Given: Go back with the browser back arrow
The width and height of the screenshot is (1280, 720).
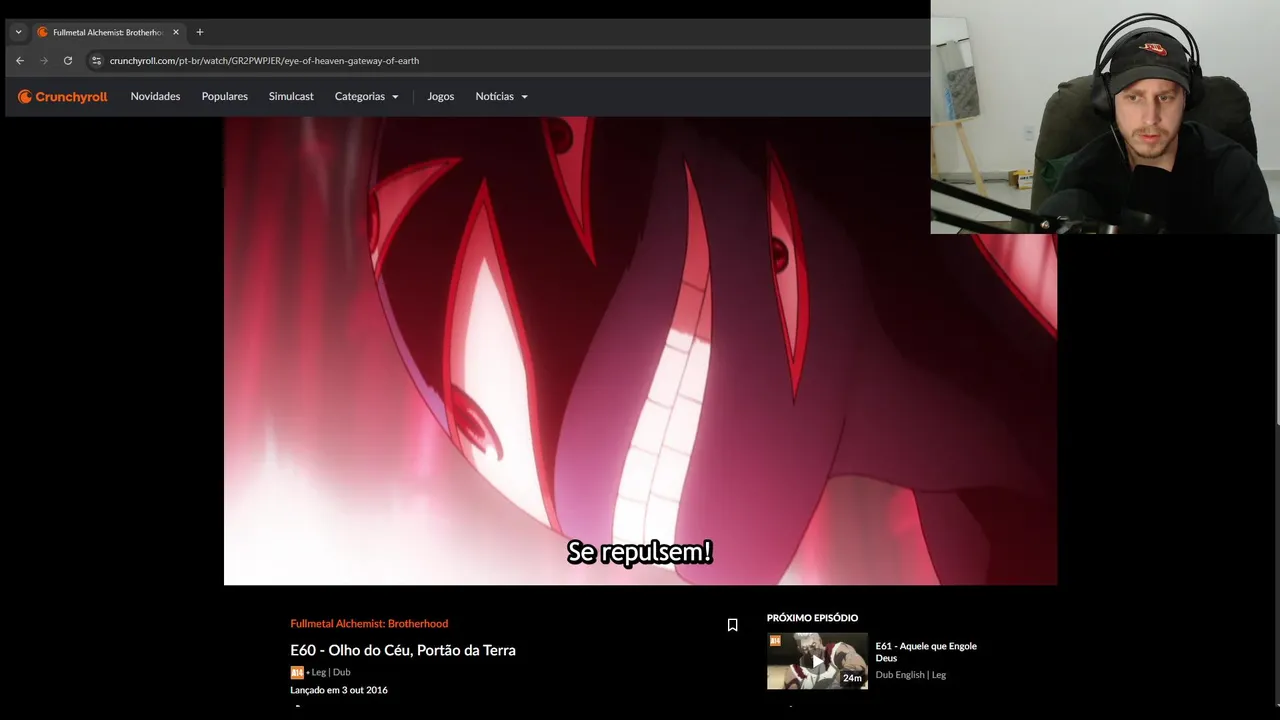Looking at the screenshot, I should (x=19, y=61).
